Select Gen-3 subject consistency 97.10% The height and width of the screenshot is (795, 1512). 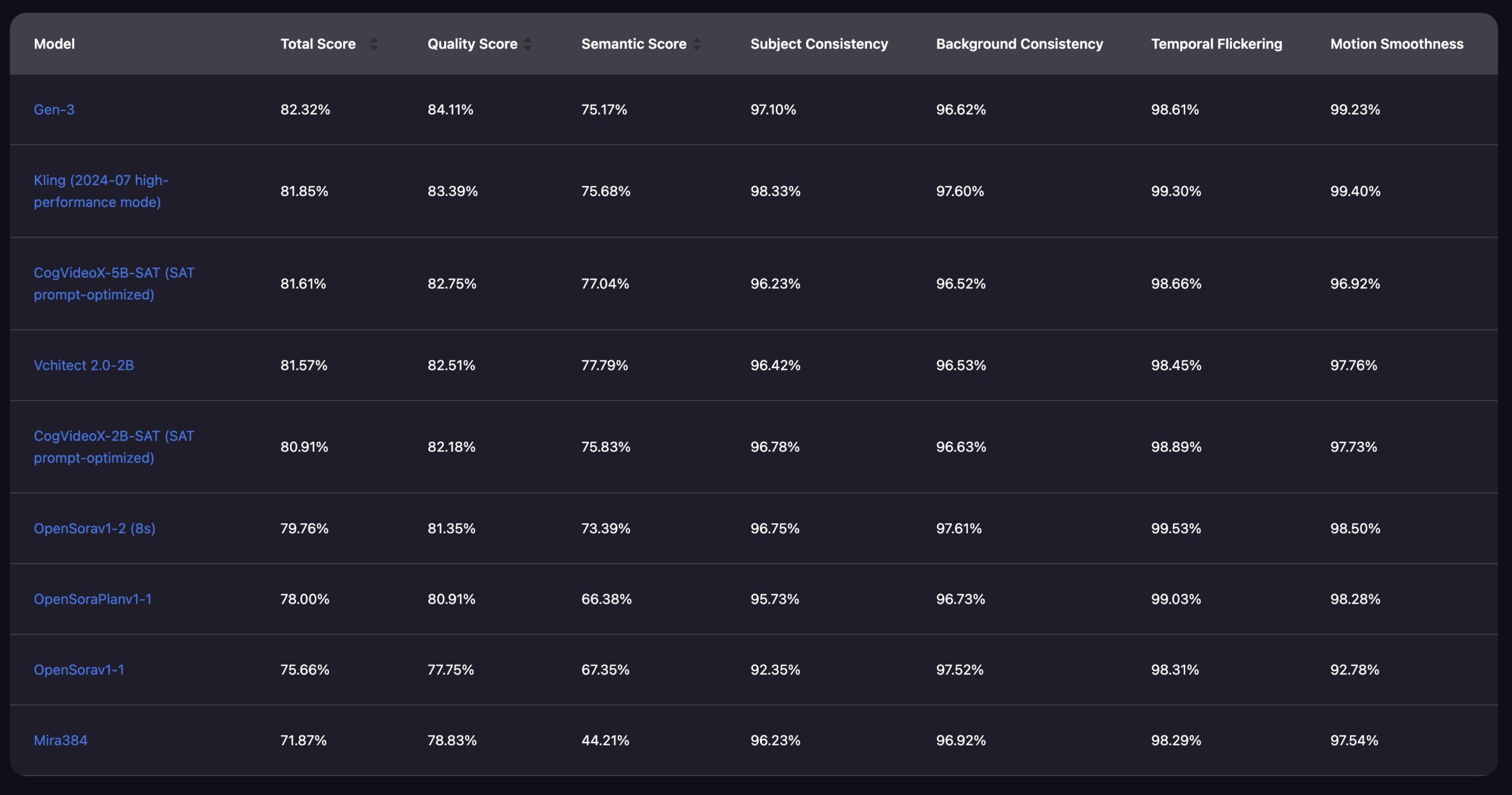coord(773,109)
